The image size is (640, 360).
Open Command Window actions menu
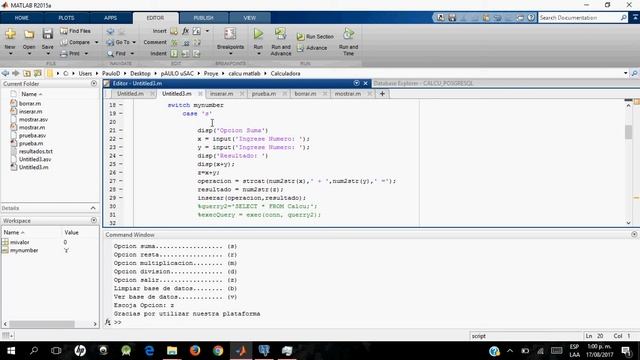point(634,235)
